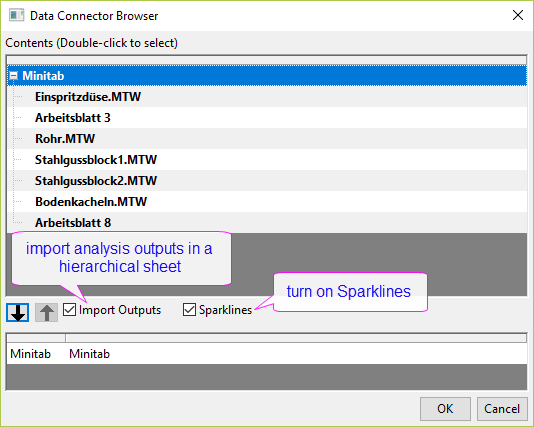Click the Data Connector Browser title icon
Image resolution: width=534 pixels, height=427 pixels.
point(16,16)
